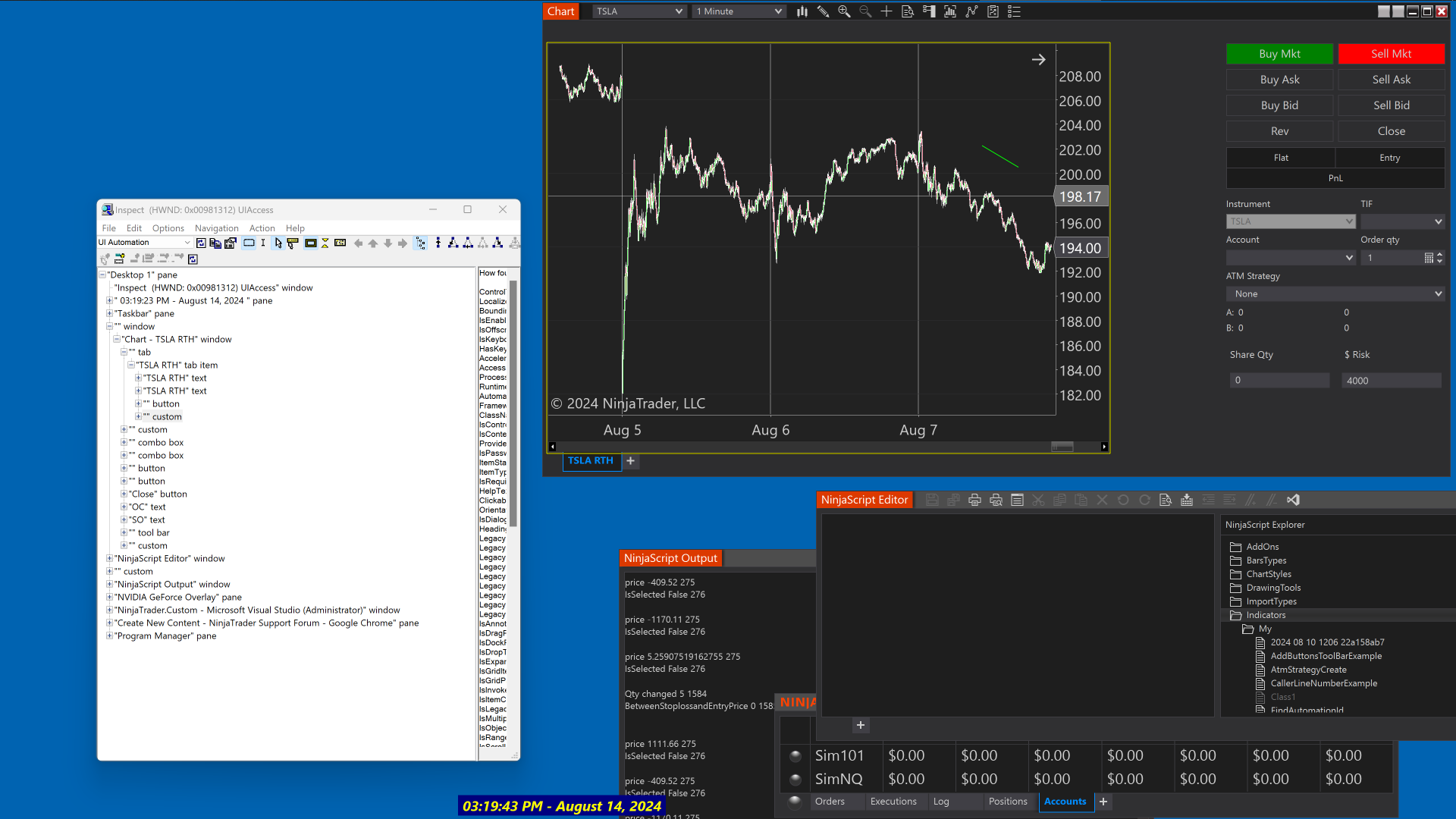Switch to the Positions tab

[1008, 802]
